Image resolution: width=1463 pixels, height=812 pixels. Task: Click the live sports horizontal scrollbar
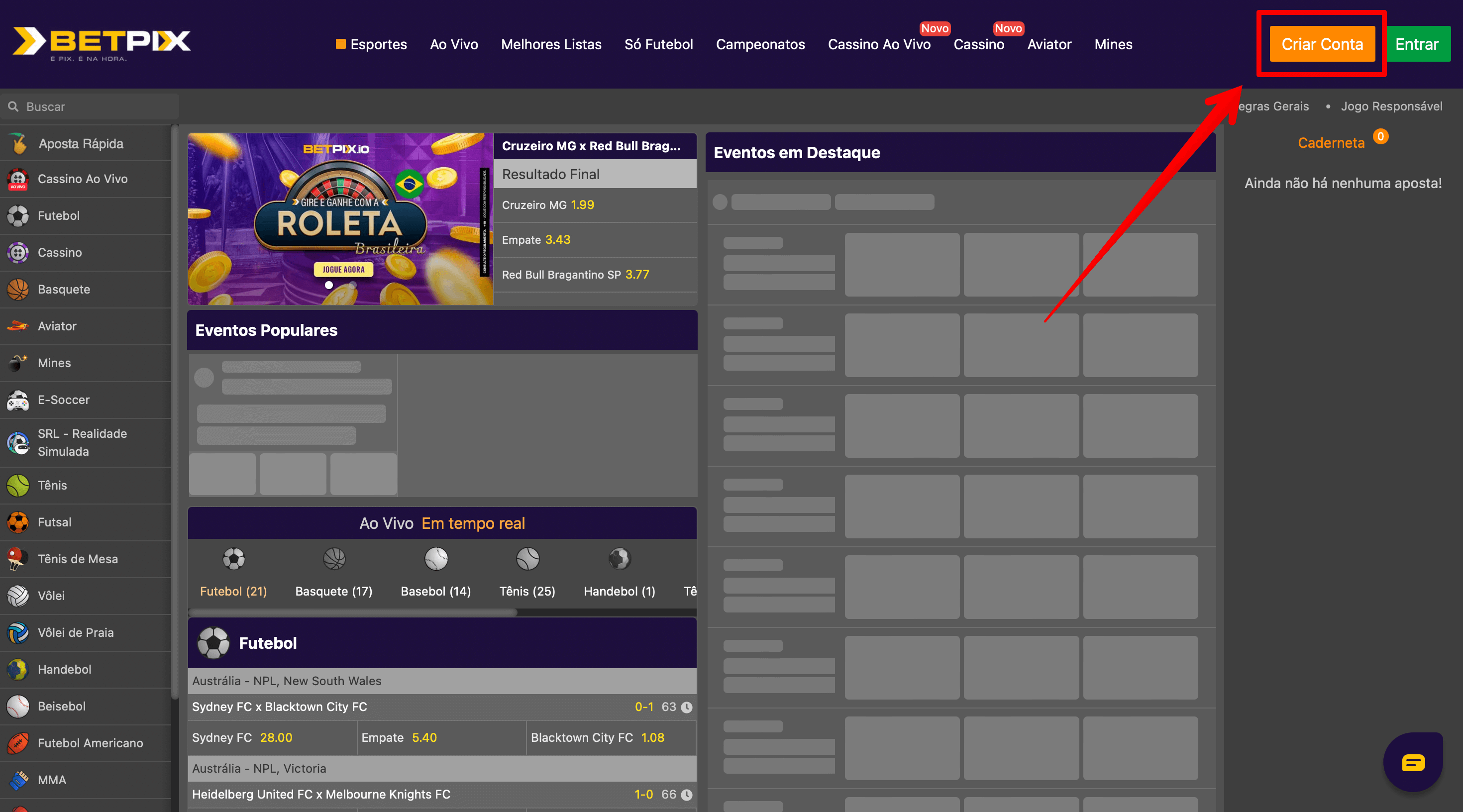[x=352, y=612]
